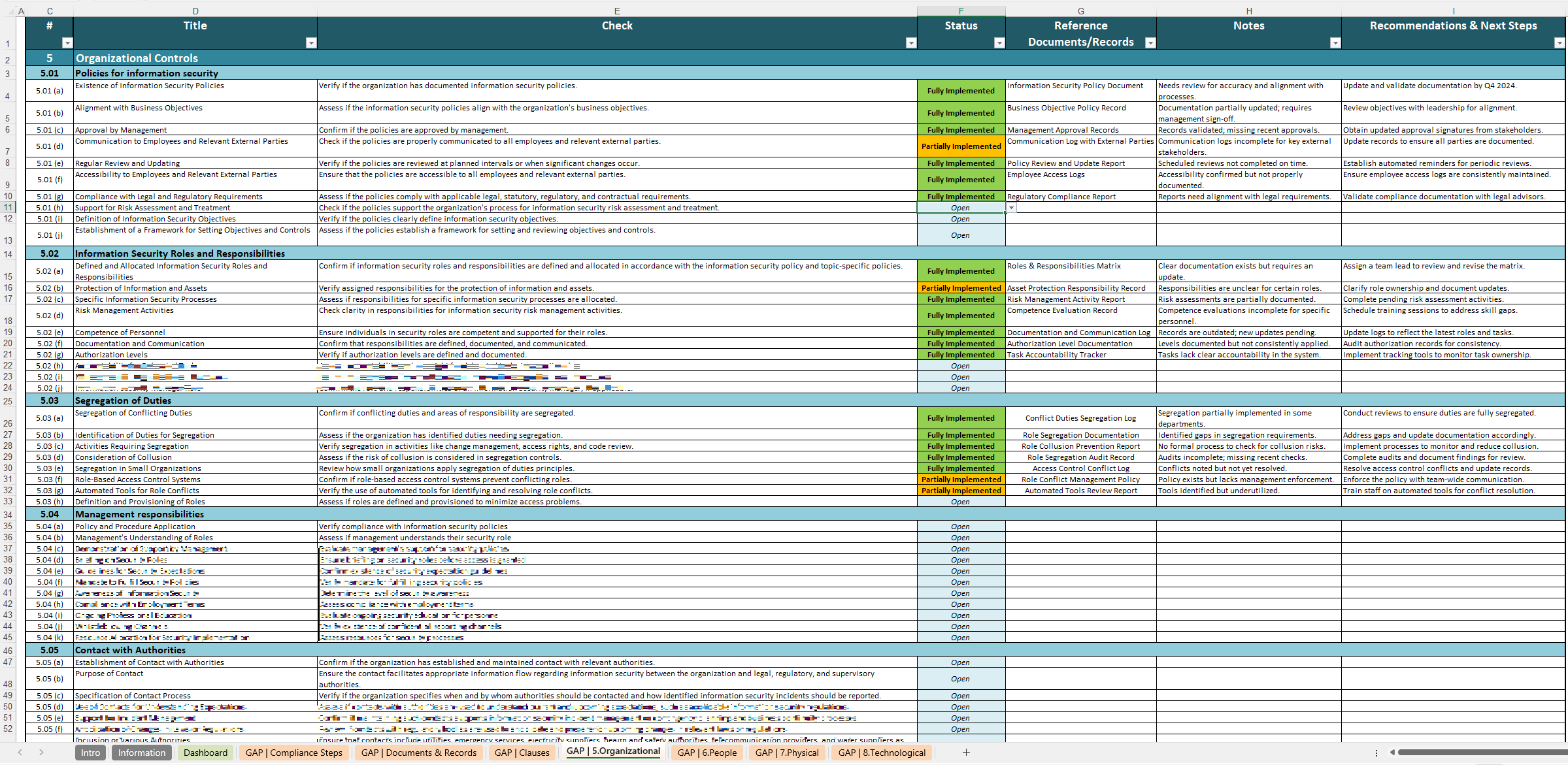This screenshot has width=1568, height=765.
Task: Switch to the Dashboard sheet tab
Action: coord(205,753)
